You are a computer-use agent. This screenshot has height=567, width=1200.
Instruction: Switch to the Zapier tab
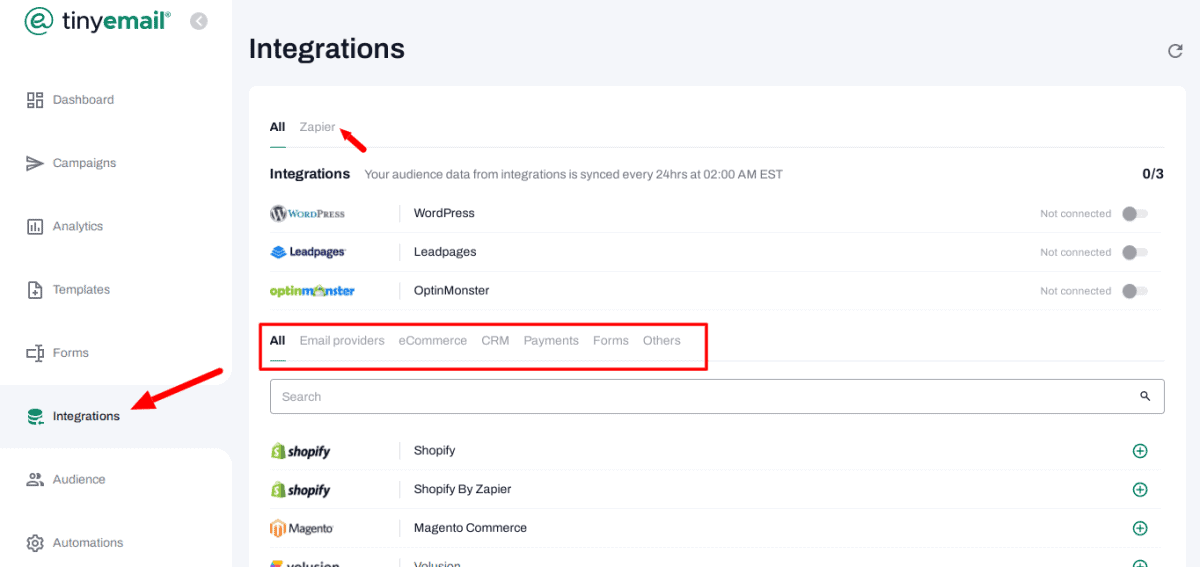coord(317,127)
